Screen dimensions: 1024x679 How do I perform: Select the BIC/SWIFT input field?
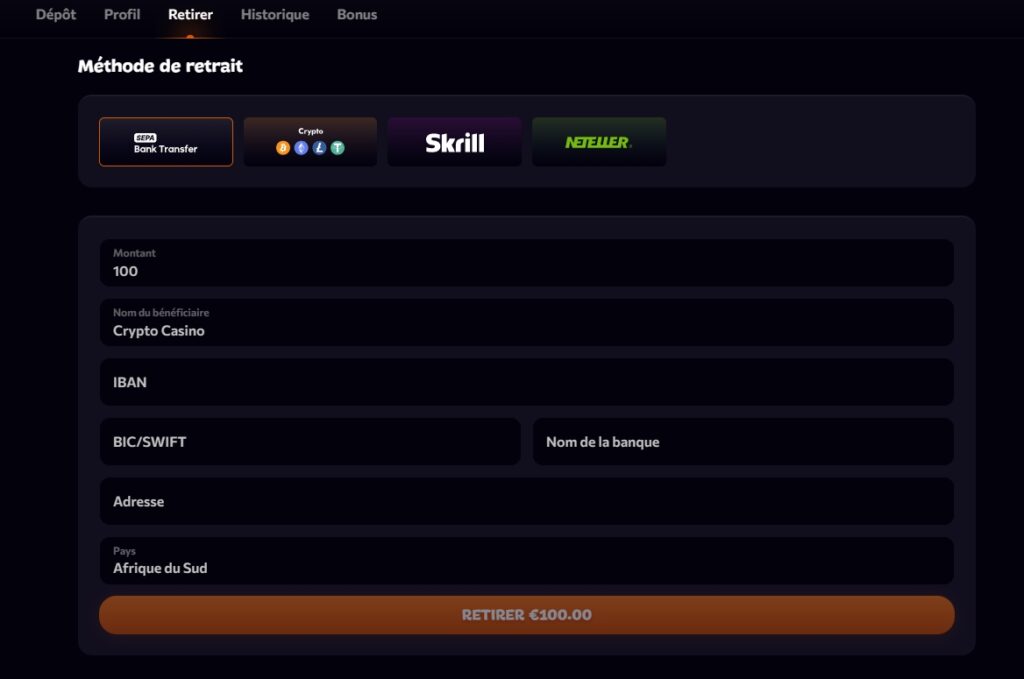(310, 442)
